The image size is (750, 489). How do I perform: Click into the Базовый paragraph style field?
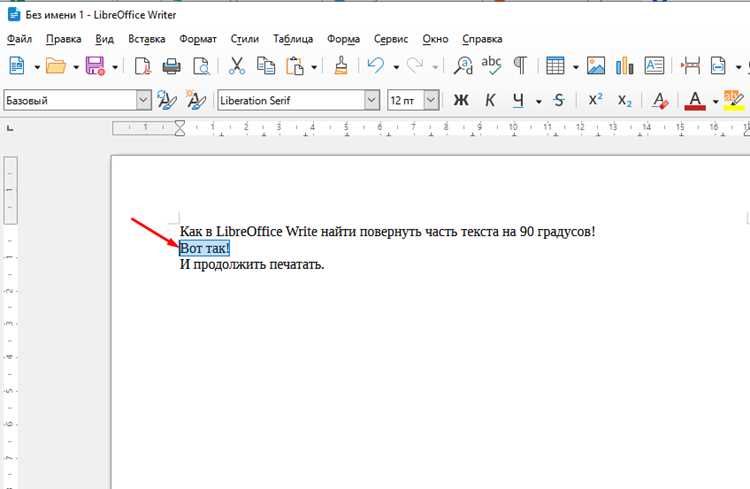[x=70, y=100]
